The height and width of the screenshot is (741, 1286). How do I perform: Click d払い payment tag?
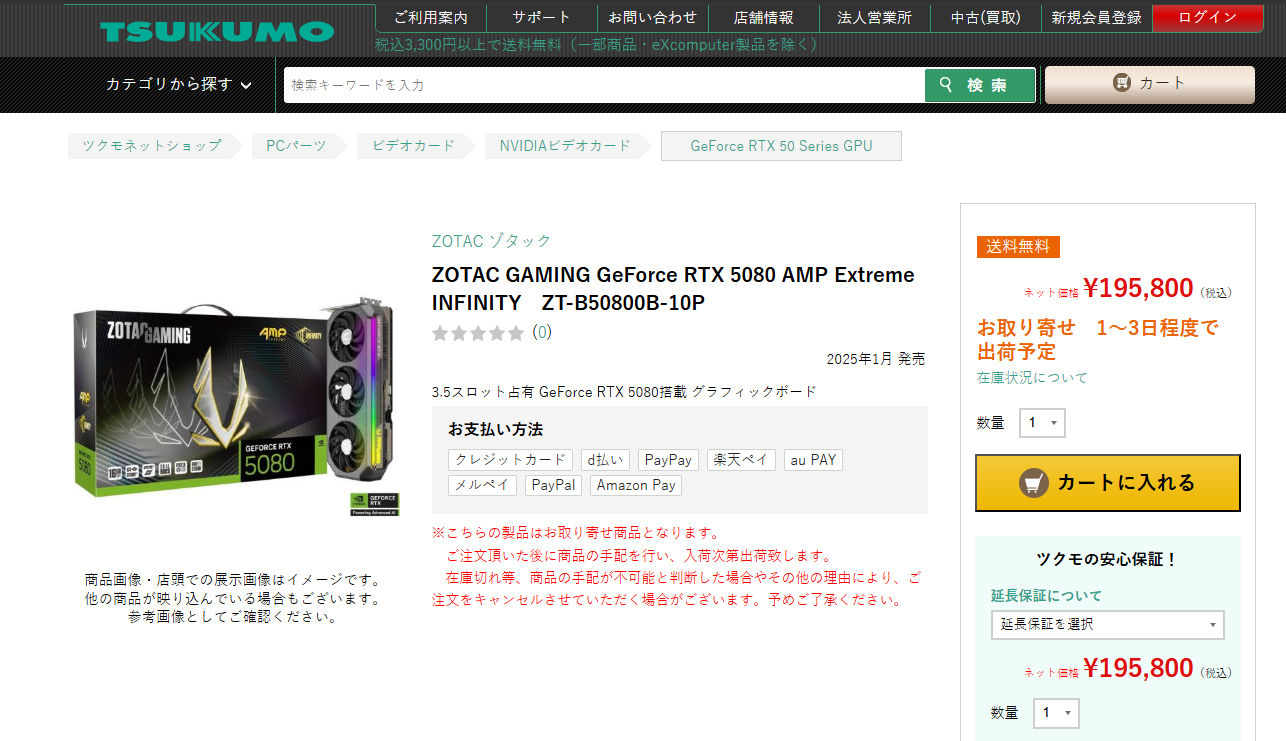click(x=605, y=460)
